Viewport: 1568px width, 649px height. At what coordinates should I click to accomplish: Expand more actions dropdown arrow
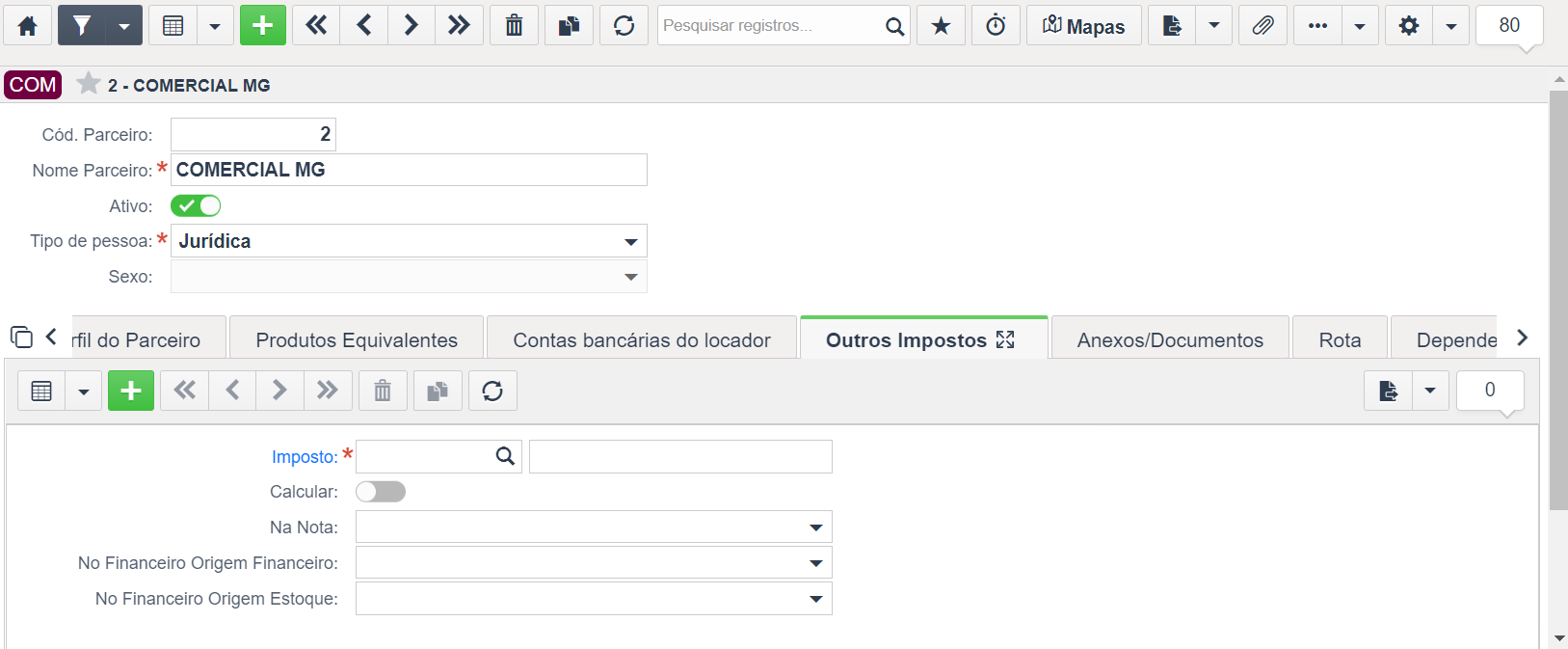tap(1360, 25)
